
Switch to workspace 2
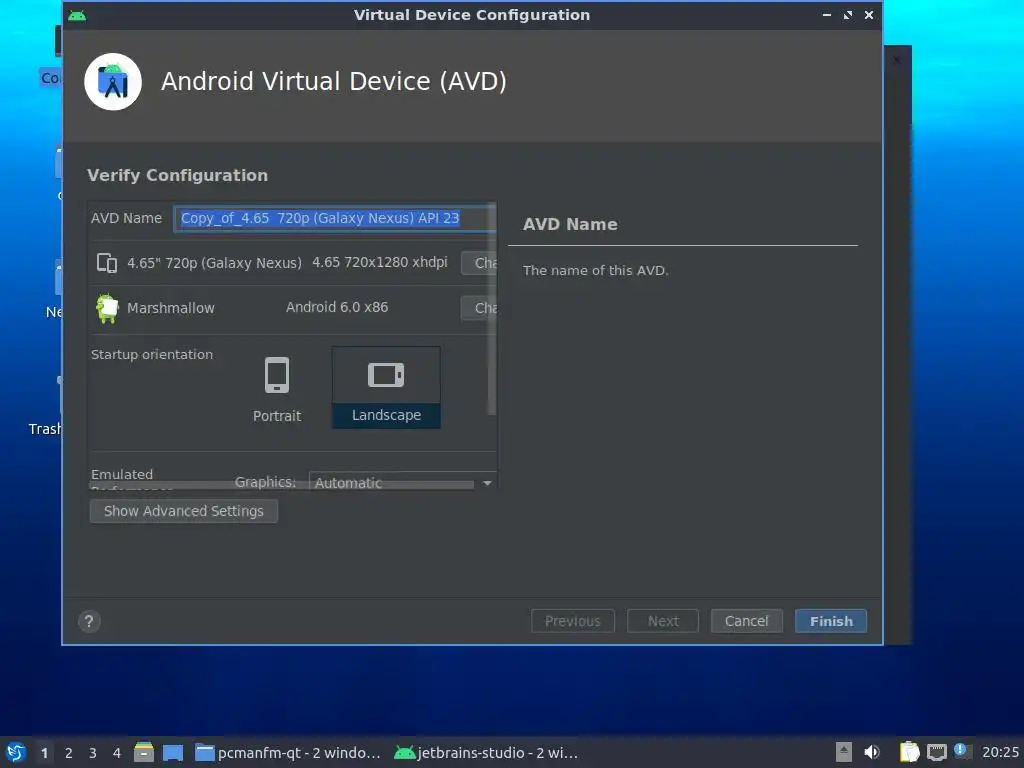point(69,753)
